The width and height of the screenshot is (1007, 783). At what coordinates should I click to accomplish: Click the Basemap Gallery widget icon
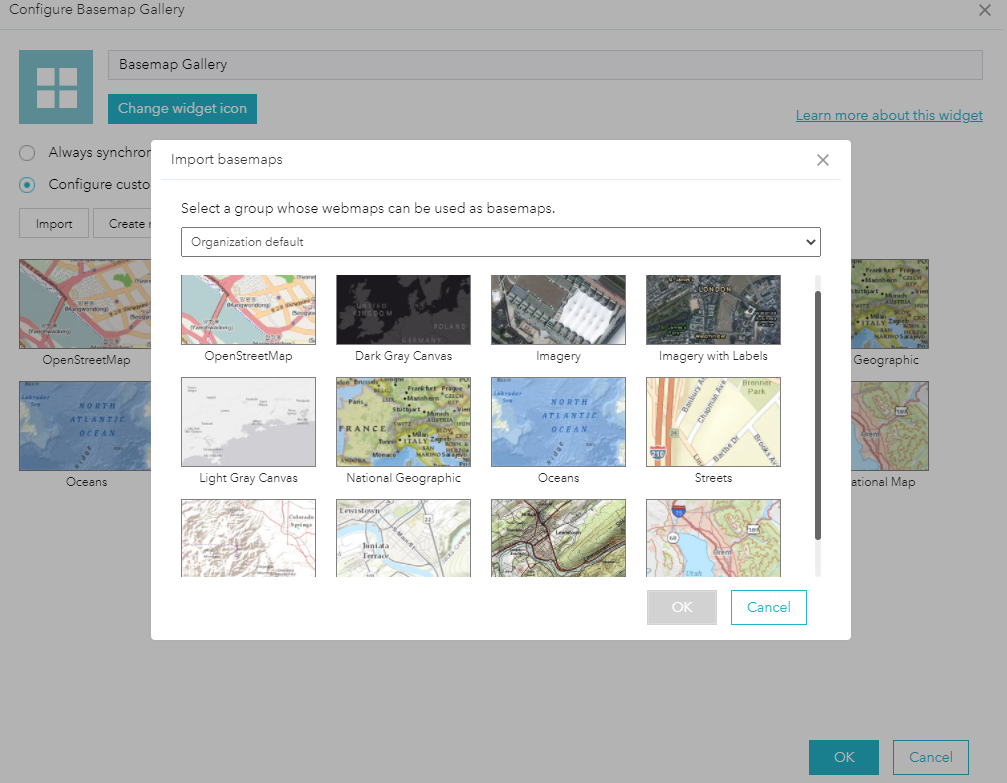pos(56,87)
